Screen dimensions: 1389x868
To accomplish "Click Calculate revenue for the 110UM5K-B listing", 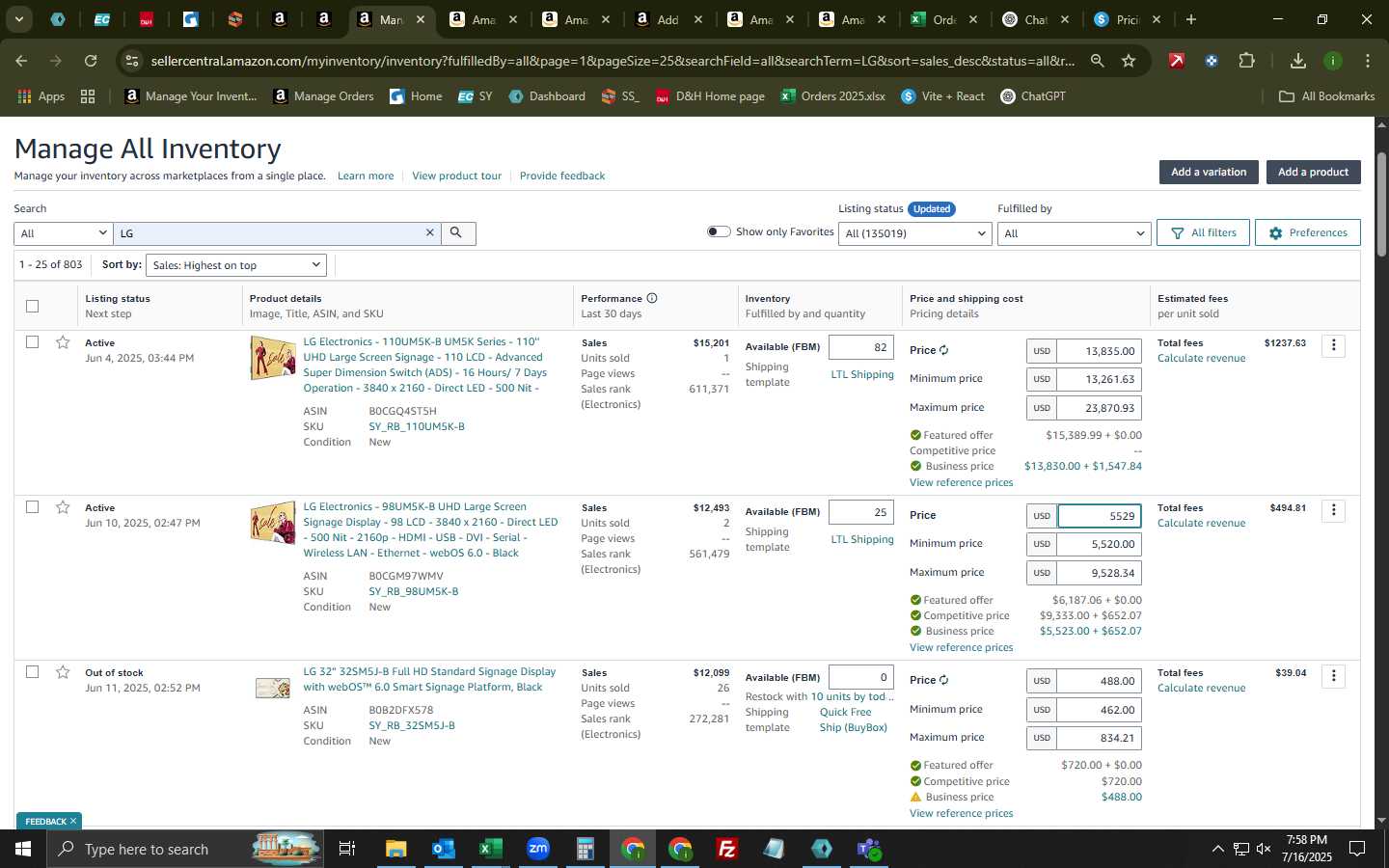I will tap(1201, 358).
